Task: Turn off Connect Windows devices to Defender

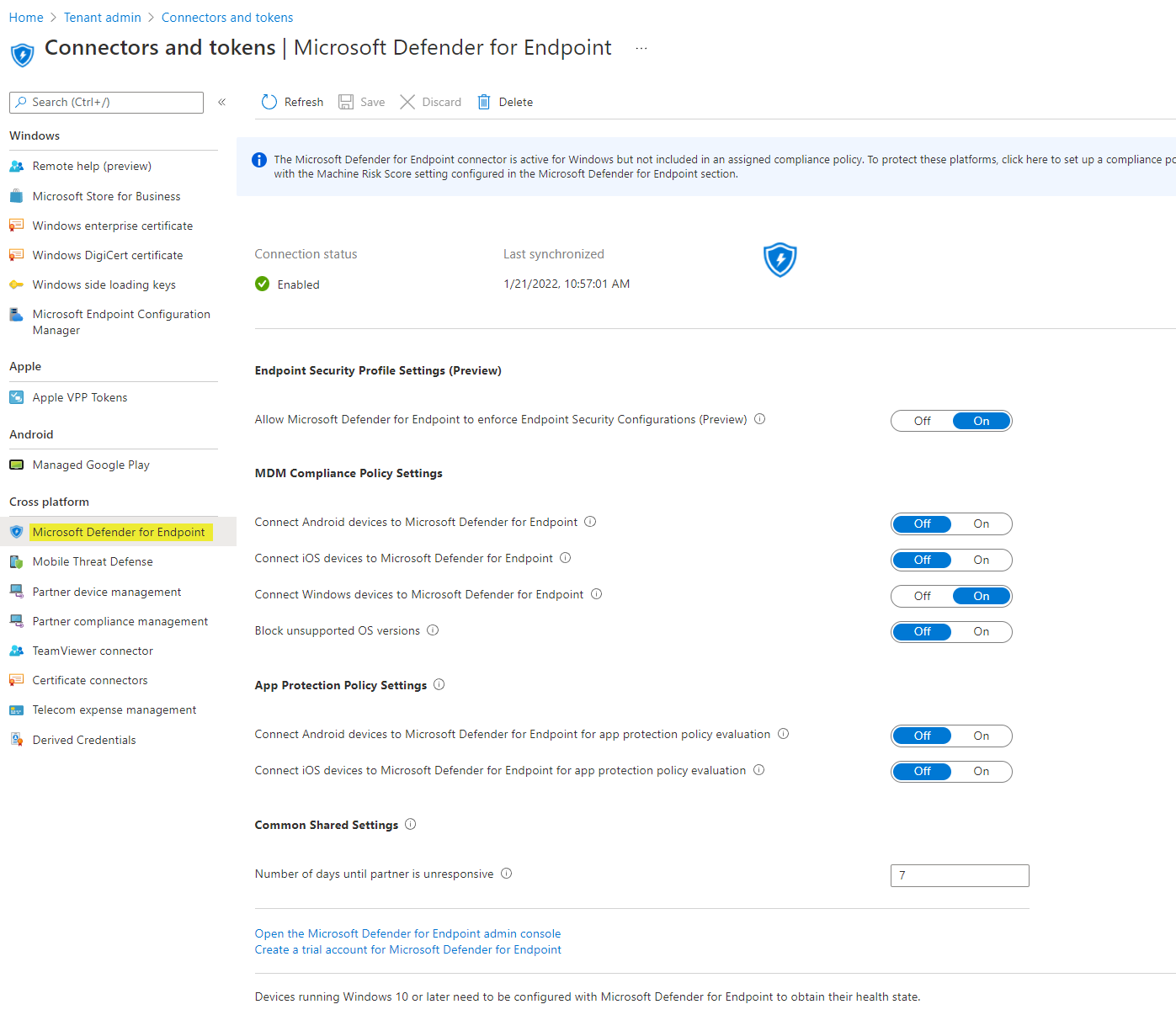Action: pyautogui.click(x=922, y=596)
